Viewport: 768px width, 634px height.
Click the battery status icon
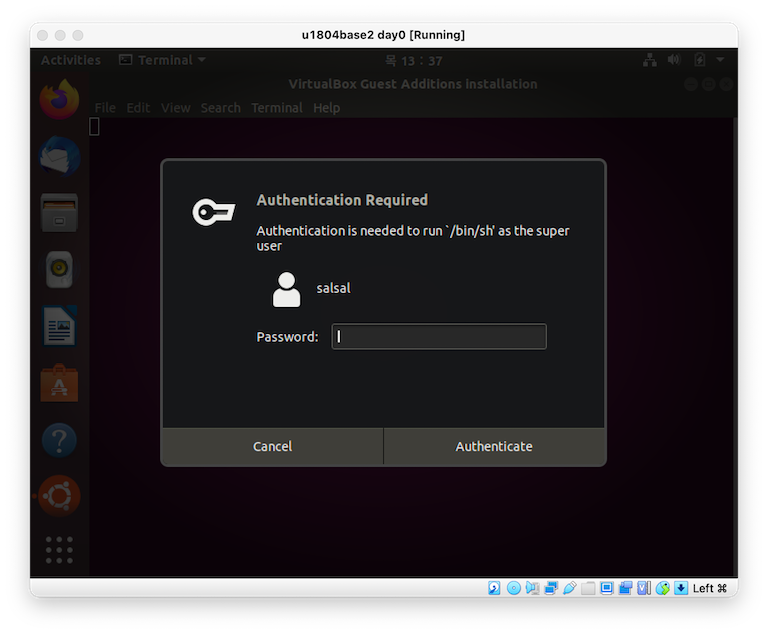[699, 60]
